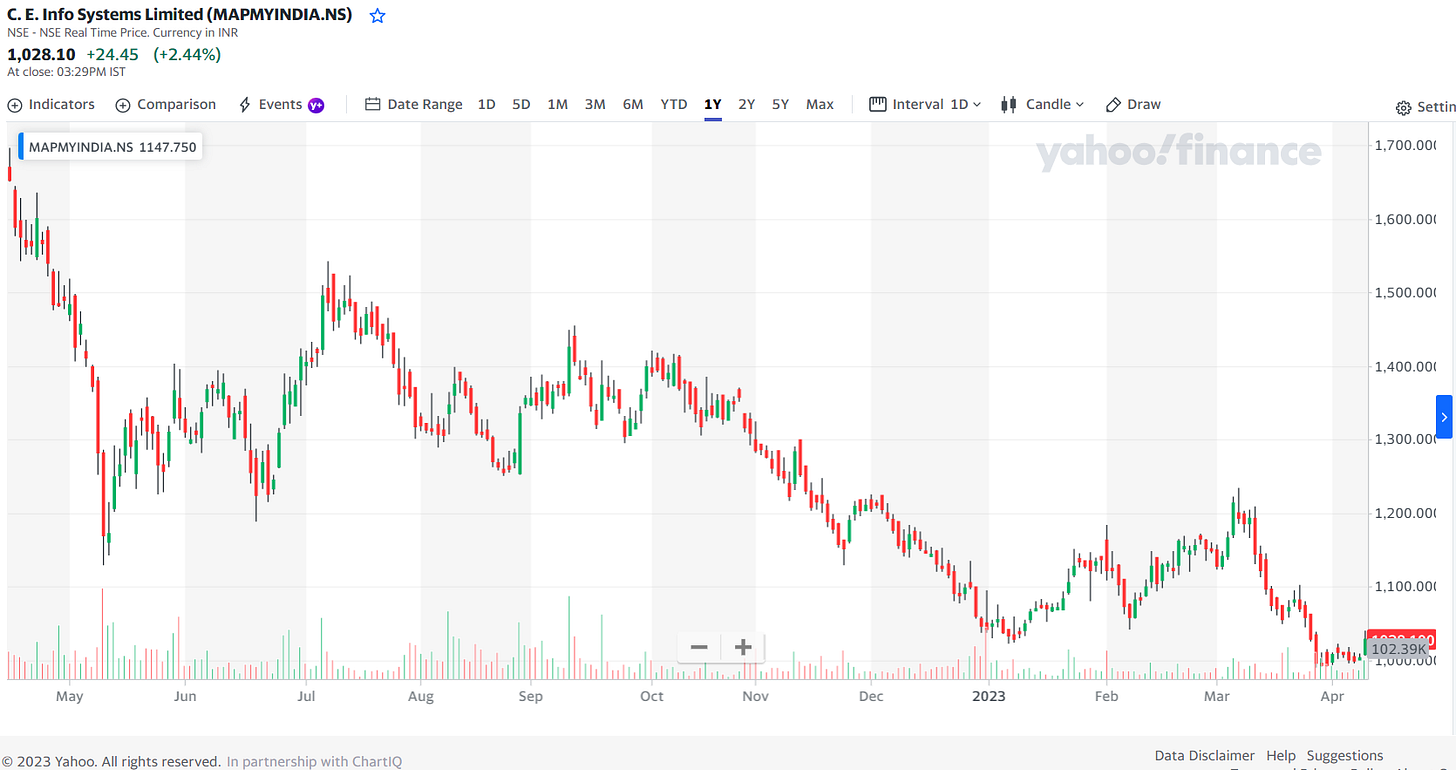Screen dimensions: 1456x770
Task: Click the +24.45 price change value
Action: pyautogui.click(x=110, y=54)
